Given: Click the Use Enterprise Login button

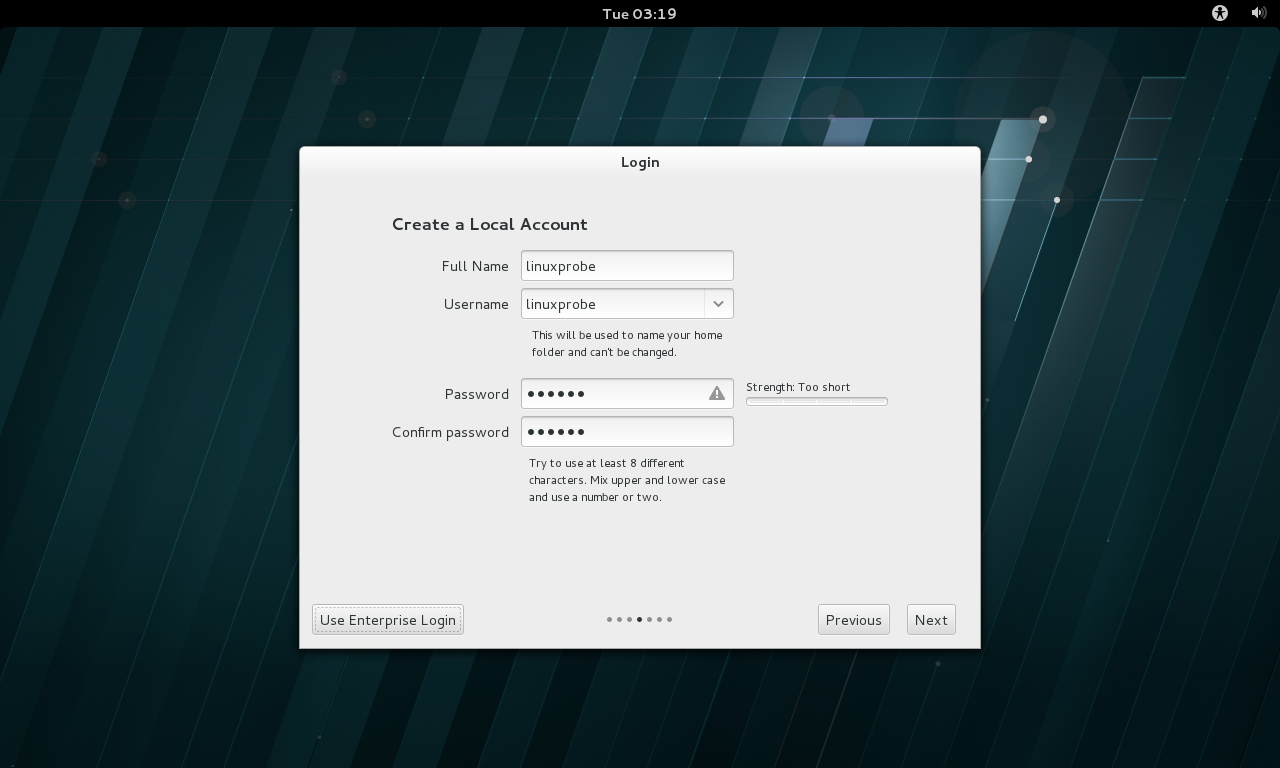Looking at the screenshot, I should 388,620.
